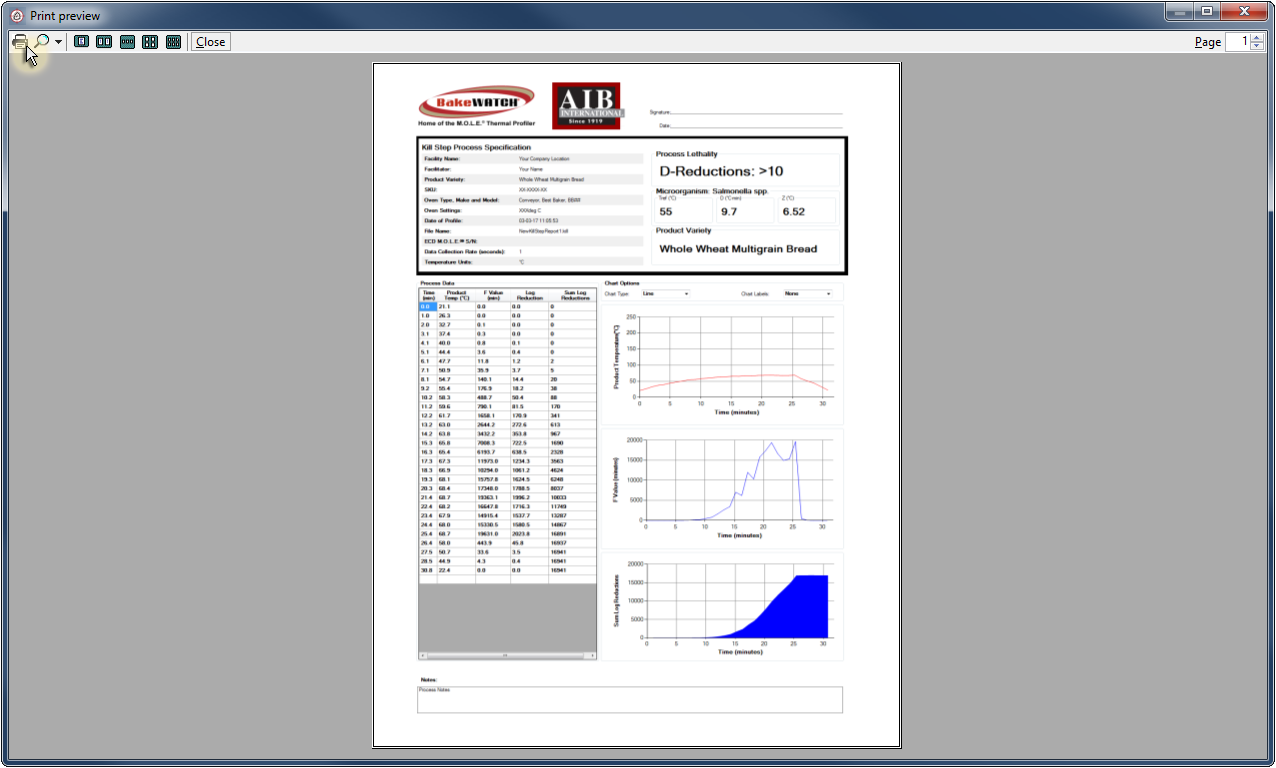Maximize the Print preview window
The image size is (1276, 768).
(1207, 12)
